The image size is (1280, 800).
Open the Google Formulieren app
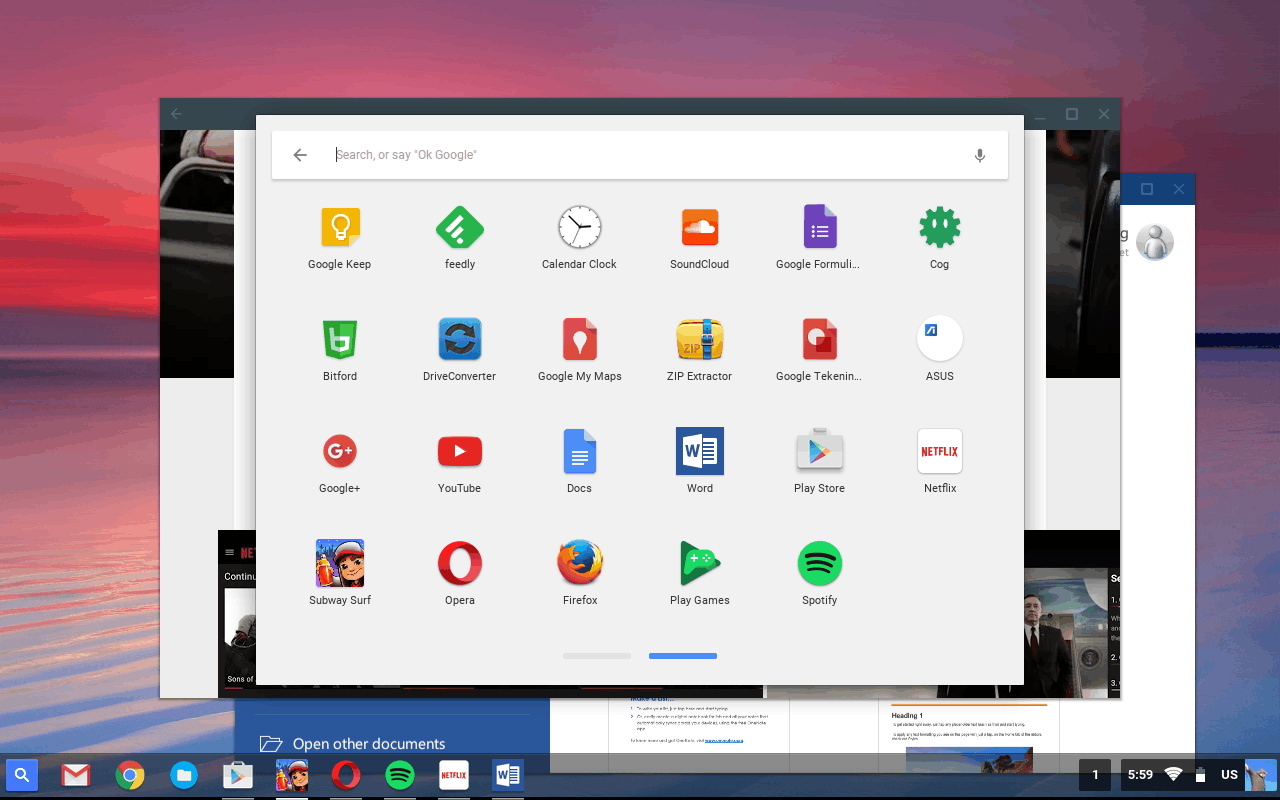820,227
